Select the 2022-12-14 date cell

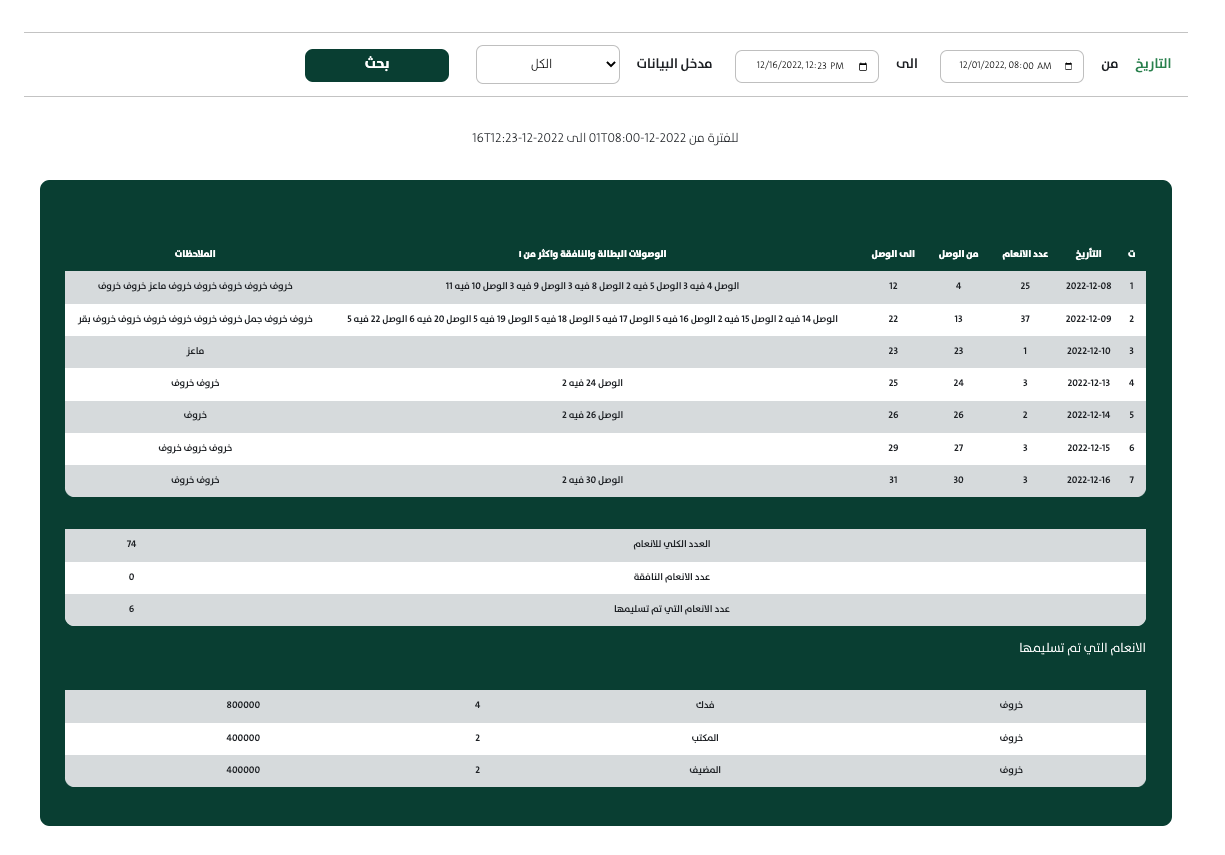[1088, 415]
